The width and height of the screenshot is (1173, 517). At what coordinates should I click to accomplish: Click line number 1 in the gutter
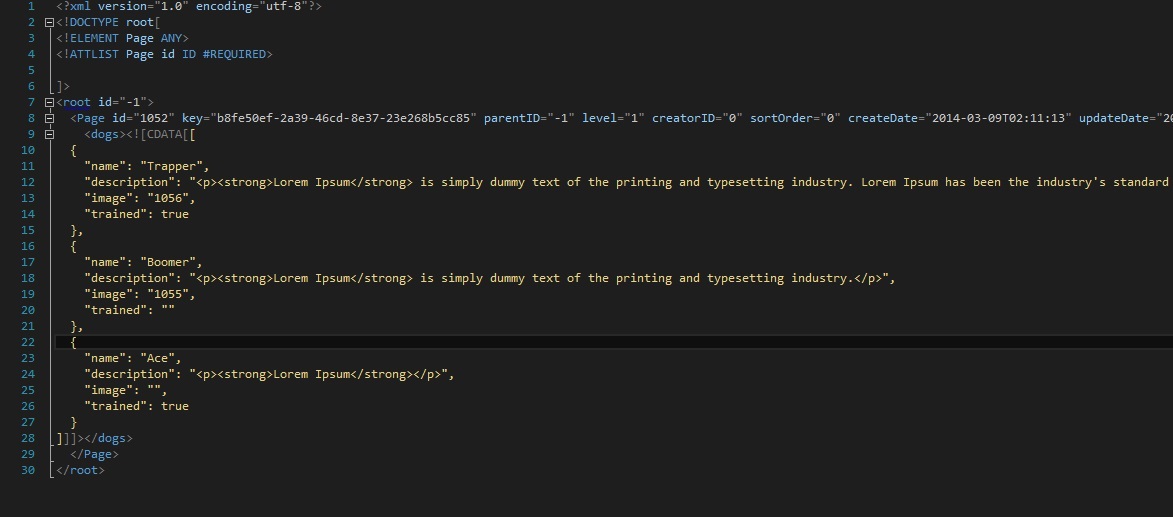[31, 6]
